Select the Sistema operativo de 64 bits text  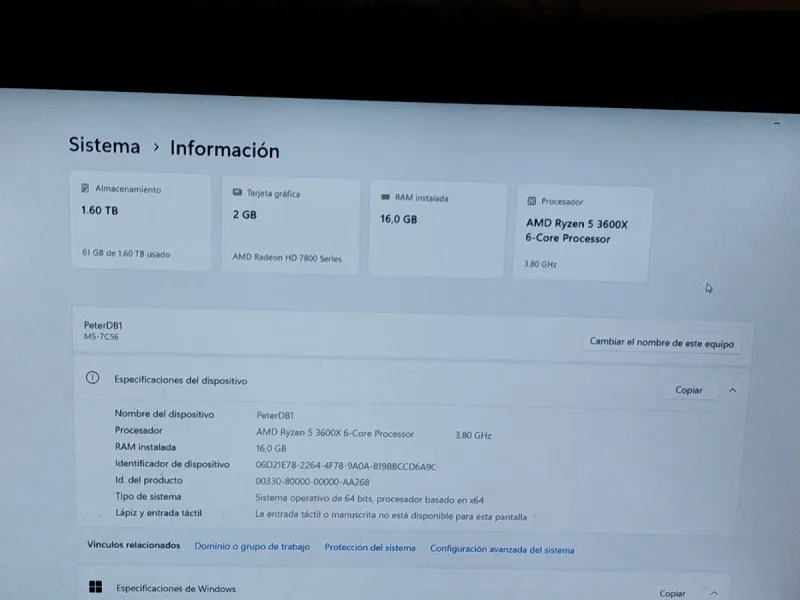tap(369, 499)
